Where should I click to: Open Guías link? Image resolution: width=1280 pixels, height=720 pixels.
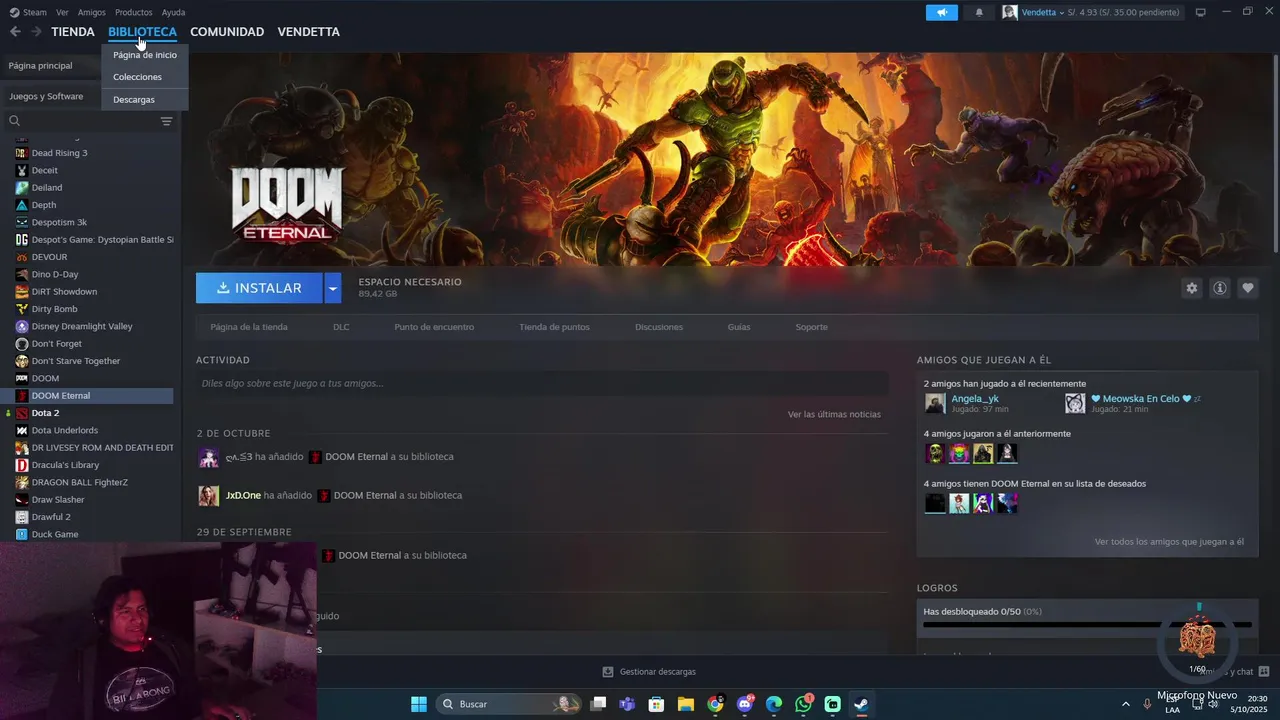click(739, 327)
